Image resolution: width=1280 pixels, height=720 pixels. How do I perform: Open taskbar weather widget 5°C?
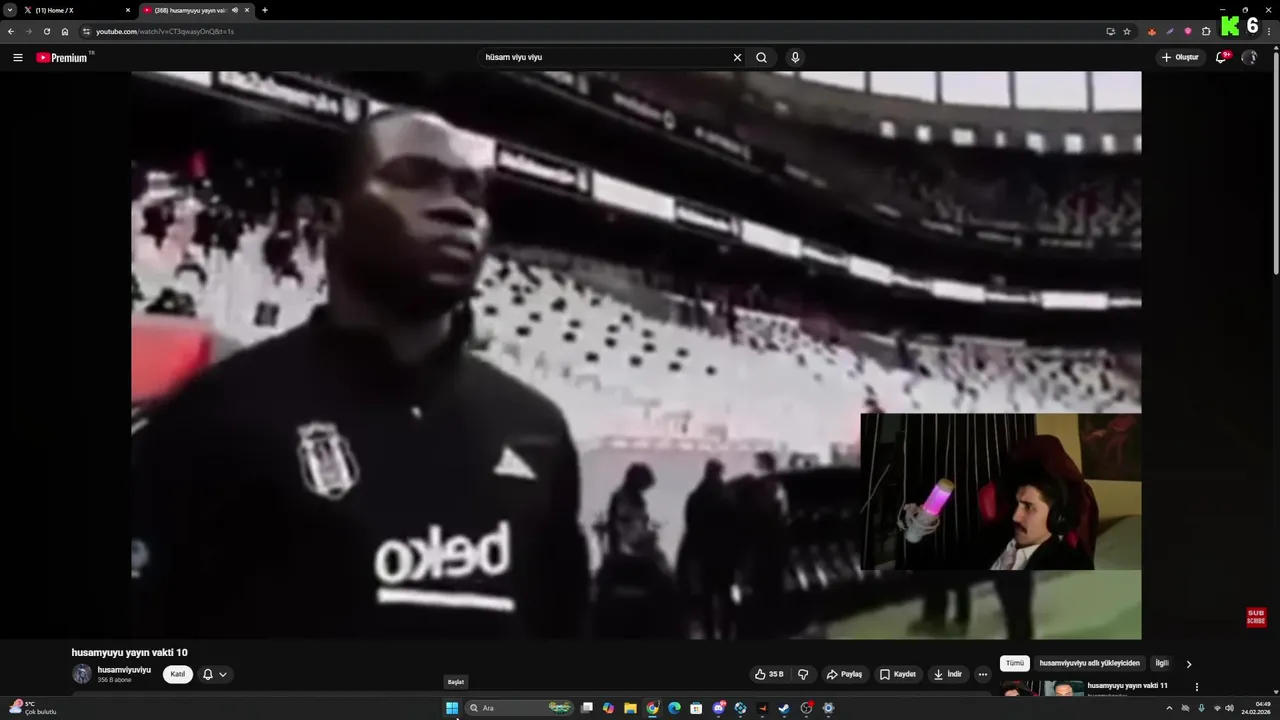pos(32,708)
